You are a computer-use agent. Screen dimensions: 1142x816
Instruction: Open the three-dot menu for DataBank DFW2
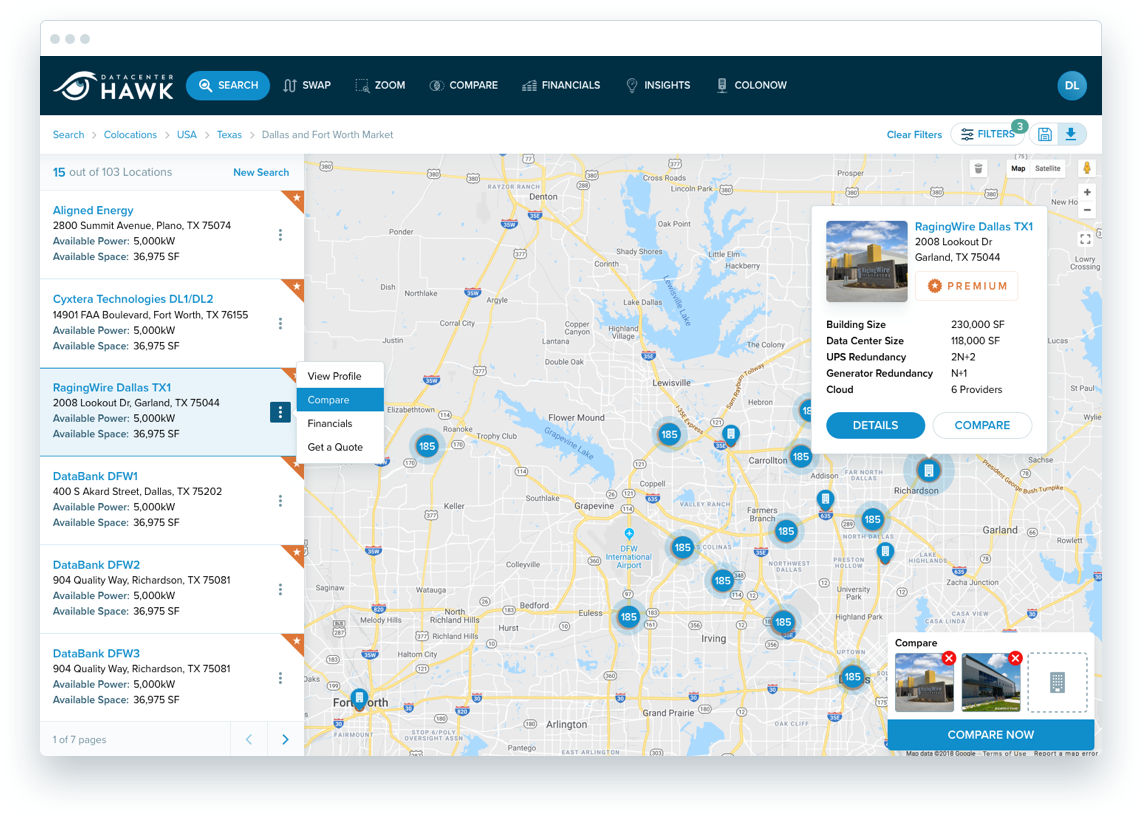(x=280, y=589)
